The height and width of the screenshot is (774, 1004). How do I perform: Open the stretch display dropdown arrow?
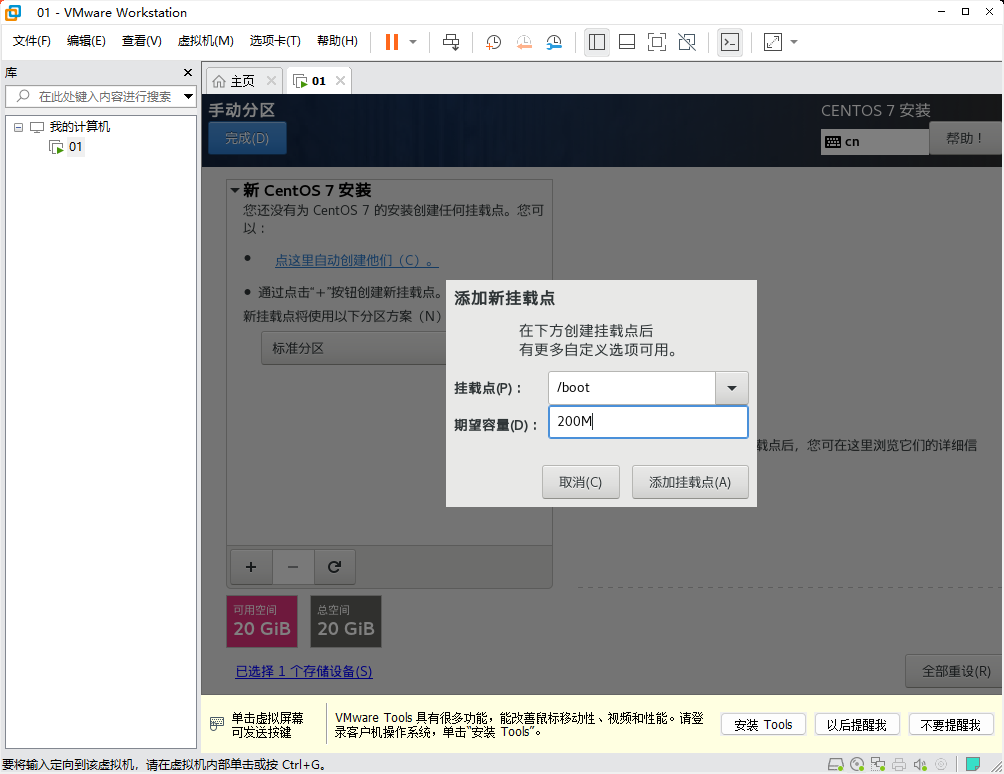tap(794, 42)
